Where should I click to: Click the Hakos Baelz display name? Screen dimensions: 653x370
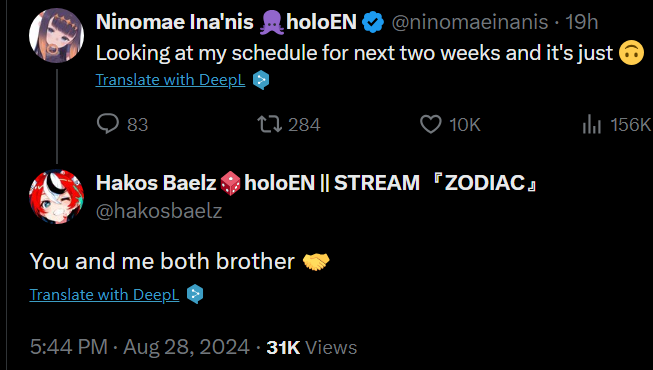click(156, 182)
